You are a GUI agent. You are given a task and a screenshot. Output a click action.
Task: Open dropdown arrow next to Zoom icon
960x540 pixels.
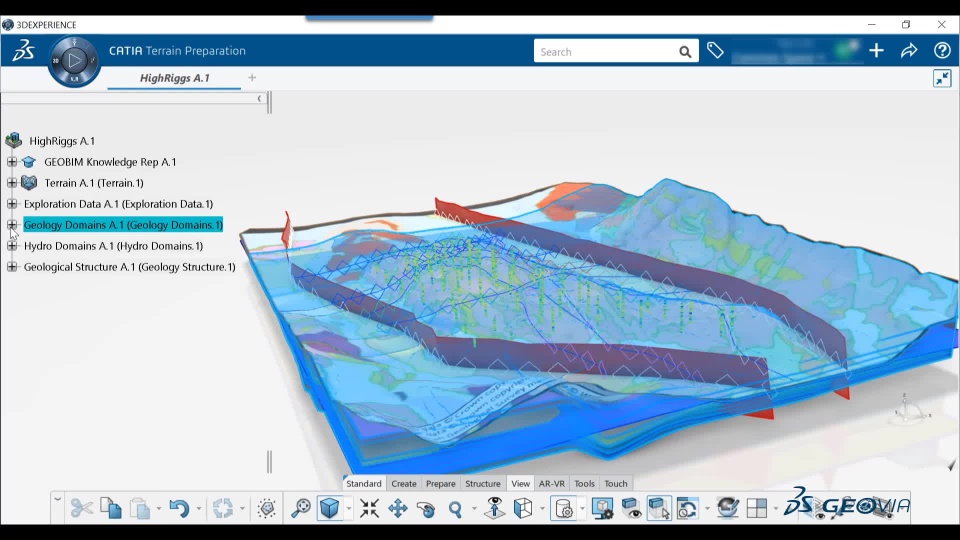pos(474,509)
